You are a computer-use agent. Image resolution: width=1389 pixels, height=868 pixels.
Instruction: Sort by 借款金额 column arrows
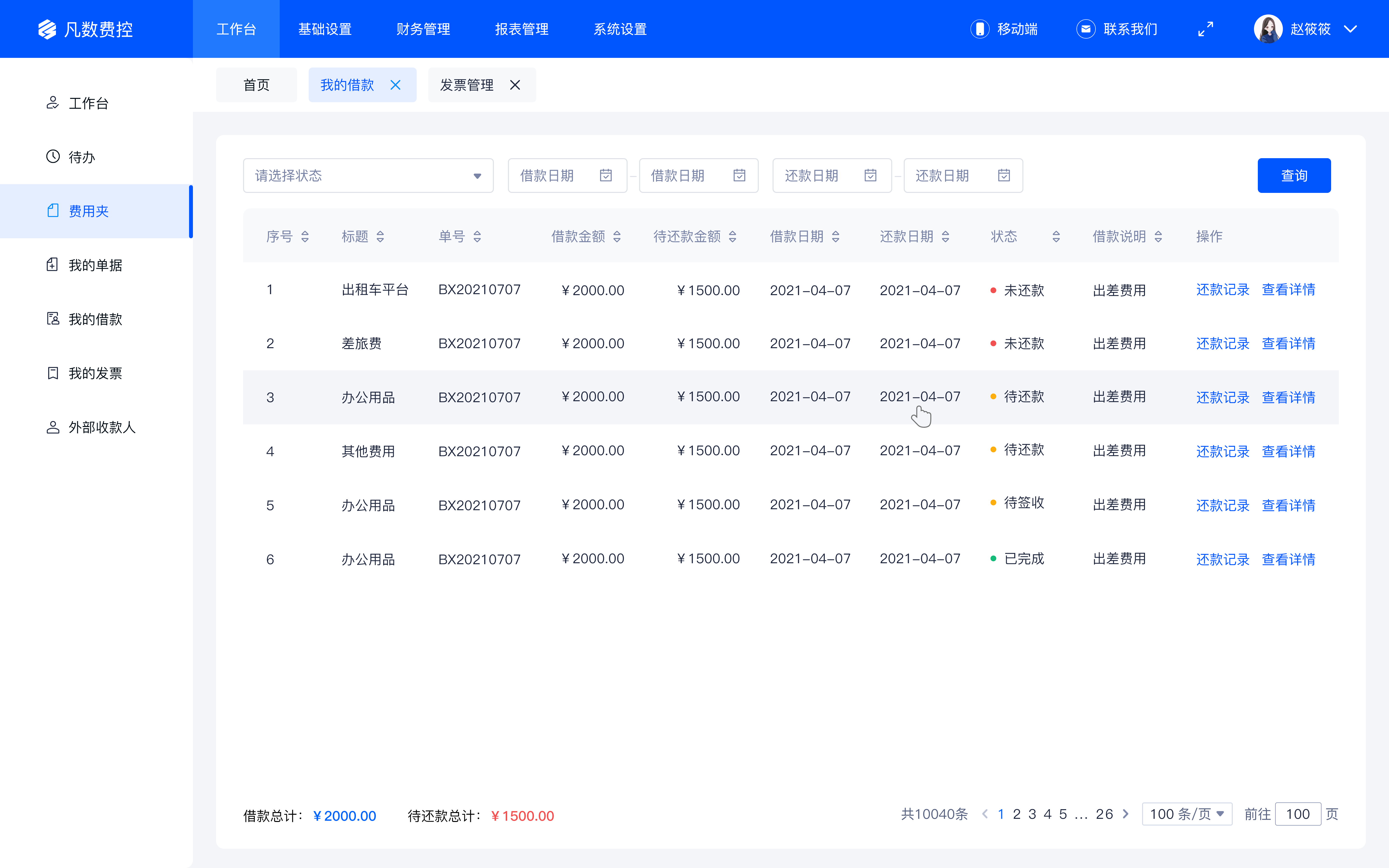617,237
